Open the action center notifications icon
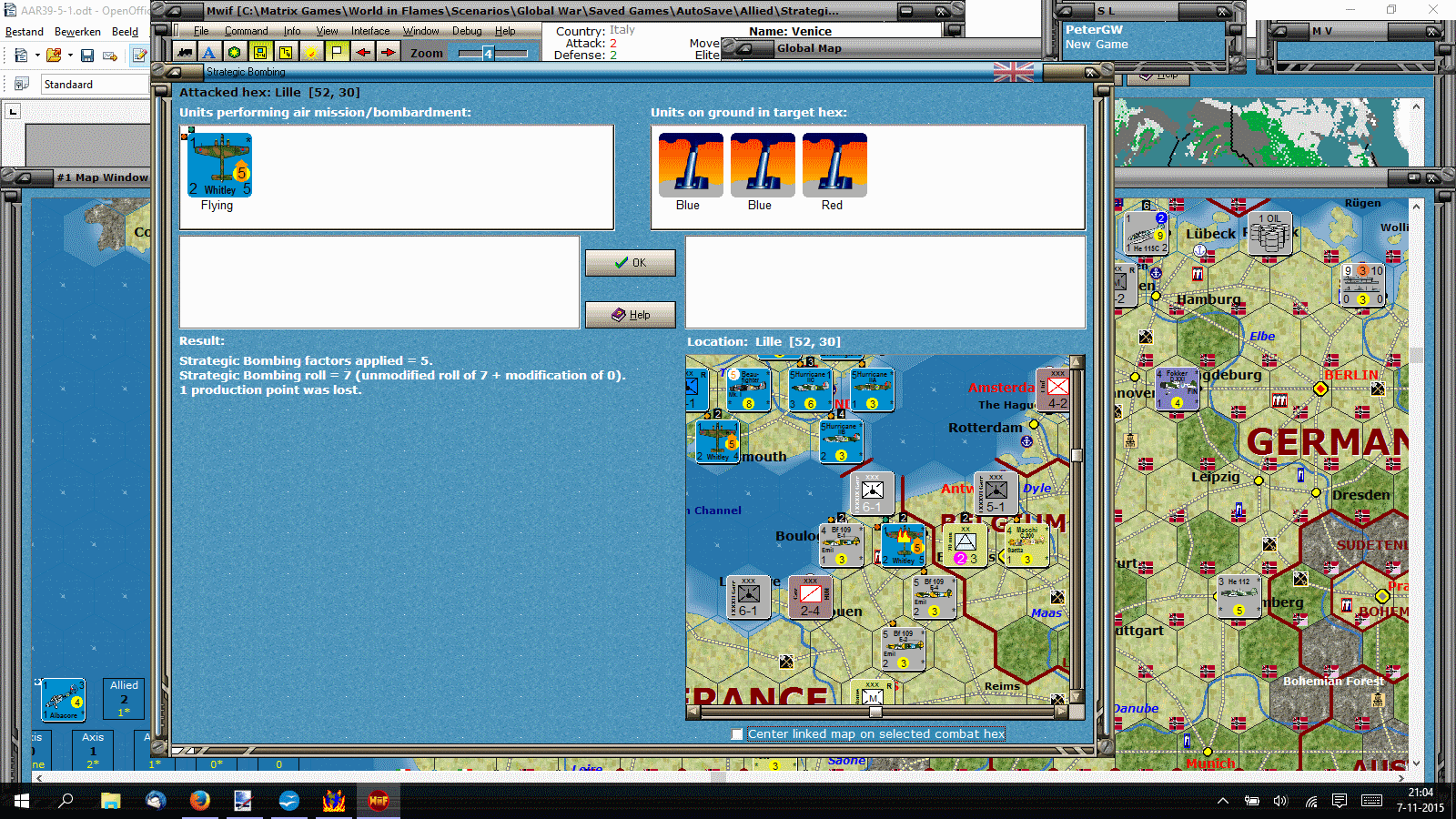Screen dimensions: 1456x819 point(1340,801)
